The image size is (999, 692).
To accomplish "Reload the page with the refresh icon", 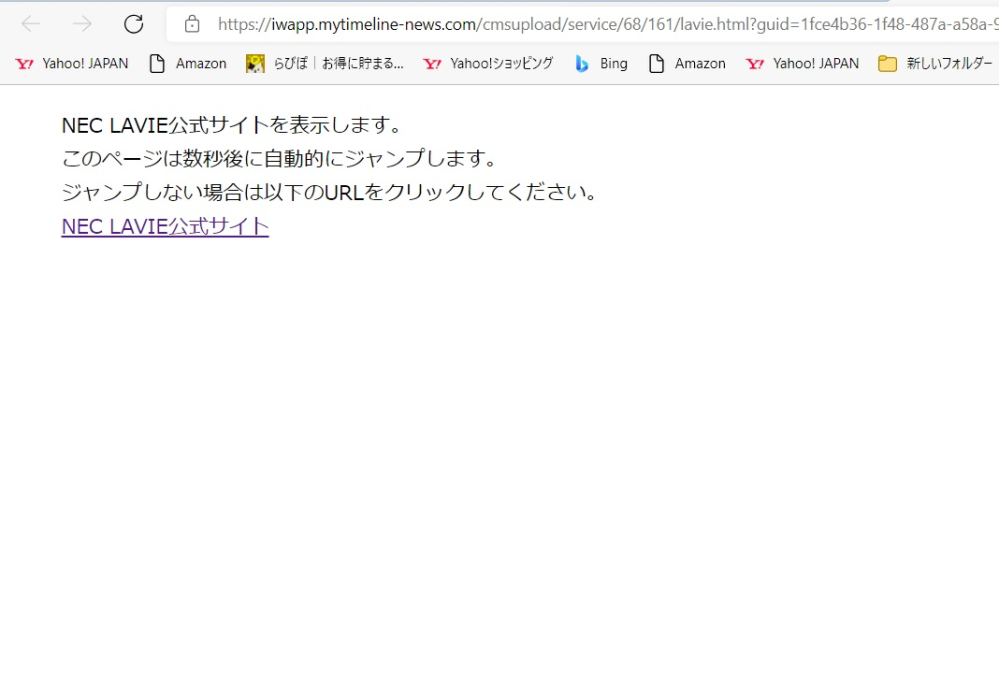I will [133, 24].
